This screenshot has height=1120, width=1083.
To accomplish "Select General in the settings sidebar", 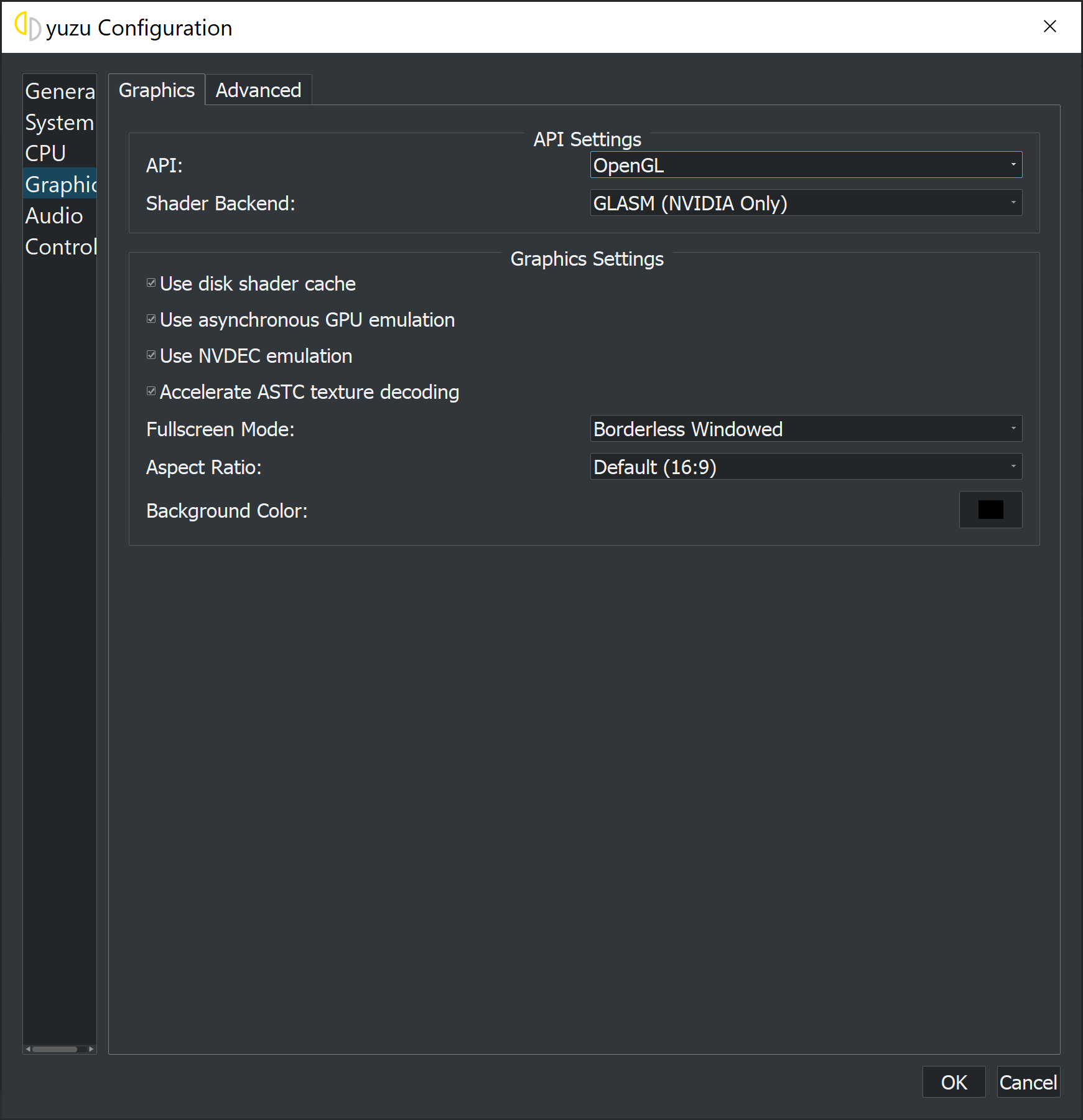I will 60,91.
